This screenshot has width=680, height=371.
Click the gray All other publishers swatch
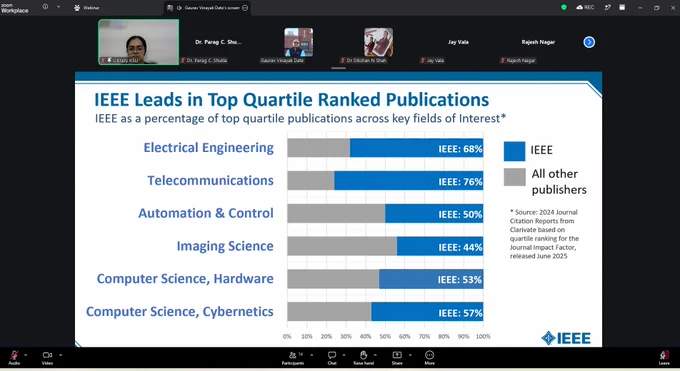click(514, 177)
